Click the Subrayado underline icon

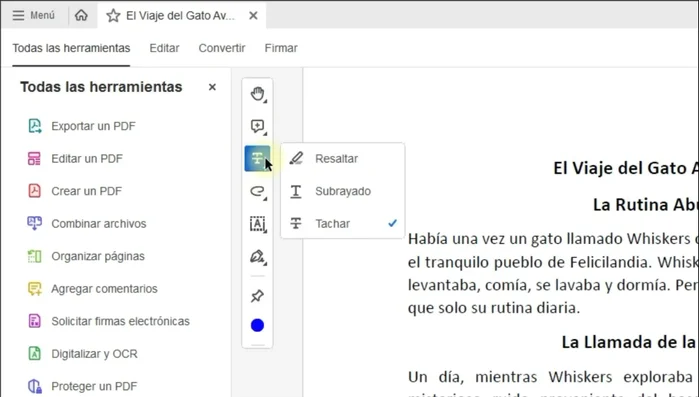(x=296, y=192)
